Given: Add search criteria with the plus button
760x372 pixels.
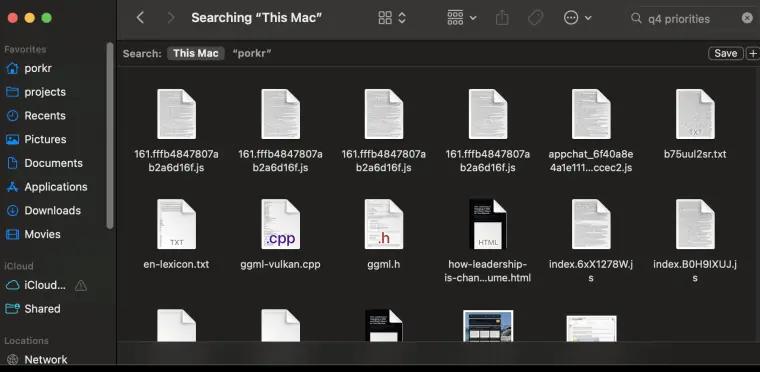Looking at the screenshot, I should [x=753, y=53].
